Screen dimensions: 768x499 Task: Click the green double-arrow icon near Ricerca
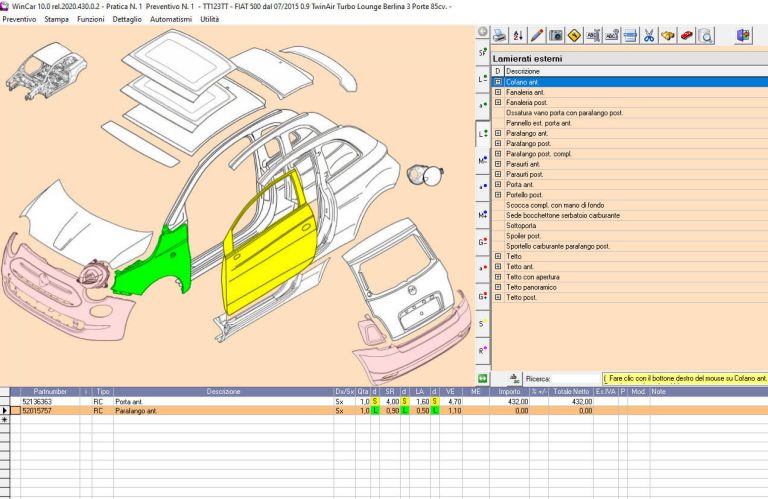(483, 378)
